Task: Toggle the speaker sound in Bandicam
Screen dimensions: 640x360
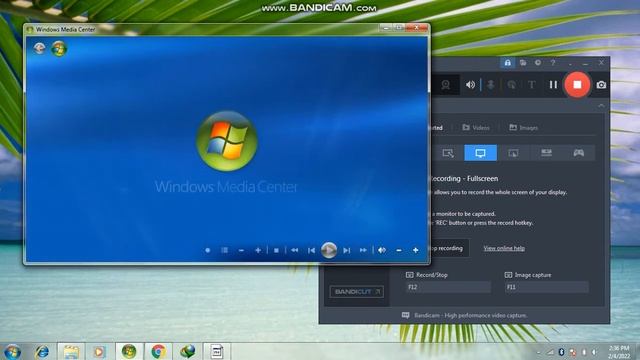Action: 471,84
